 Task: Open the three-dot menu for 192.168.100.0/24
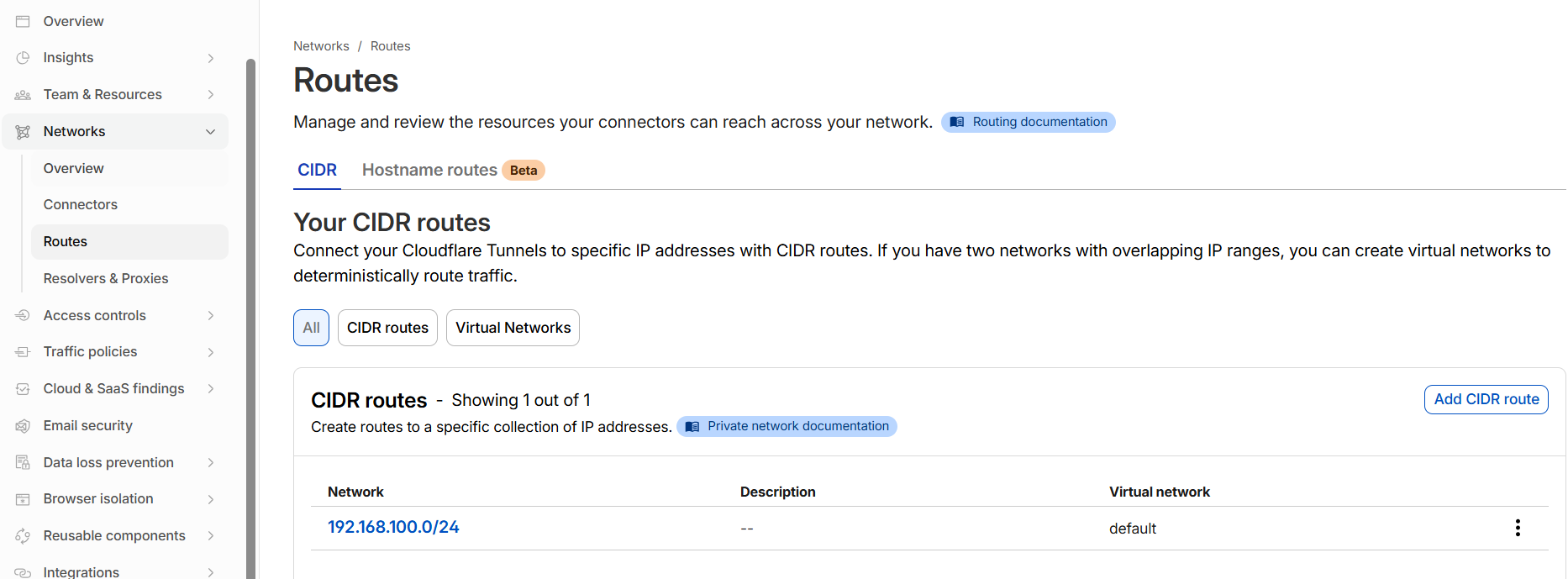coord(1518,528)
